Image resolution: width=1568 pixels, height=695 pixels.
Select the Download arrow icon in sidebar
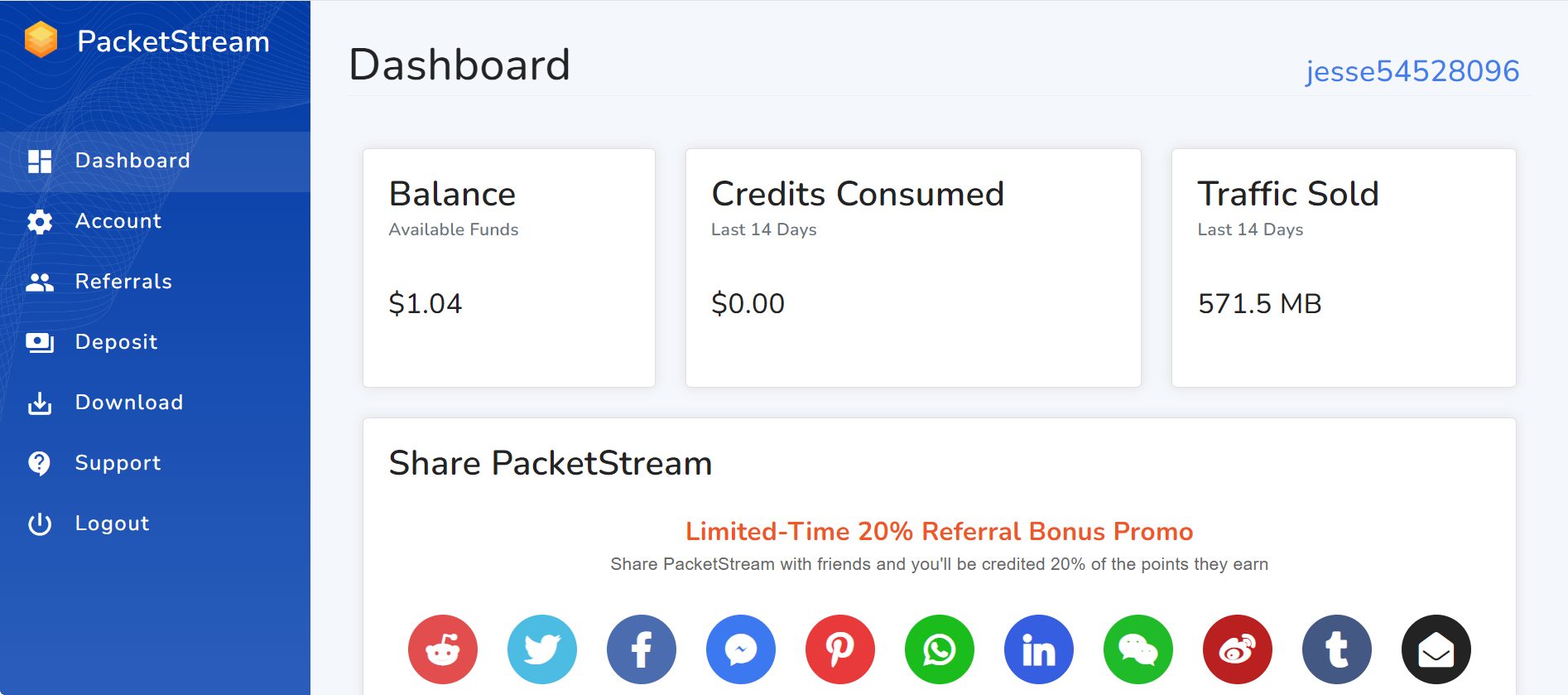(x=39, y=403)
